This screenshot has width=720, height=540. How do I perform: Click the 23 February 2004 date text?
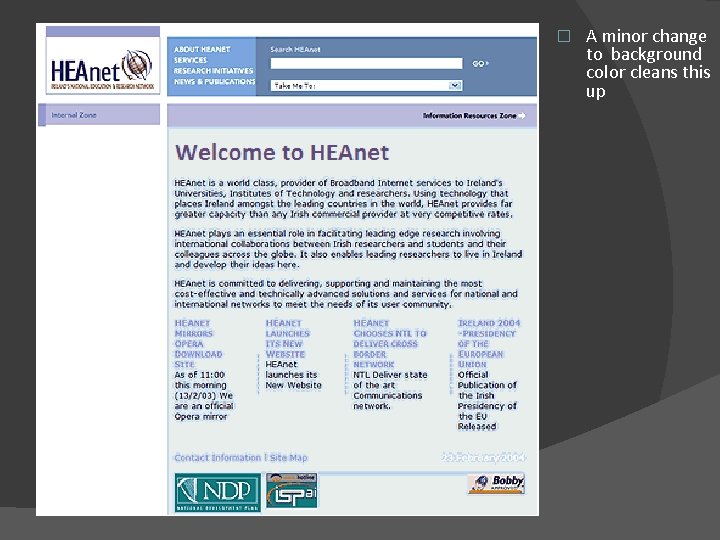tap(483, 457)
